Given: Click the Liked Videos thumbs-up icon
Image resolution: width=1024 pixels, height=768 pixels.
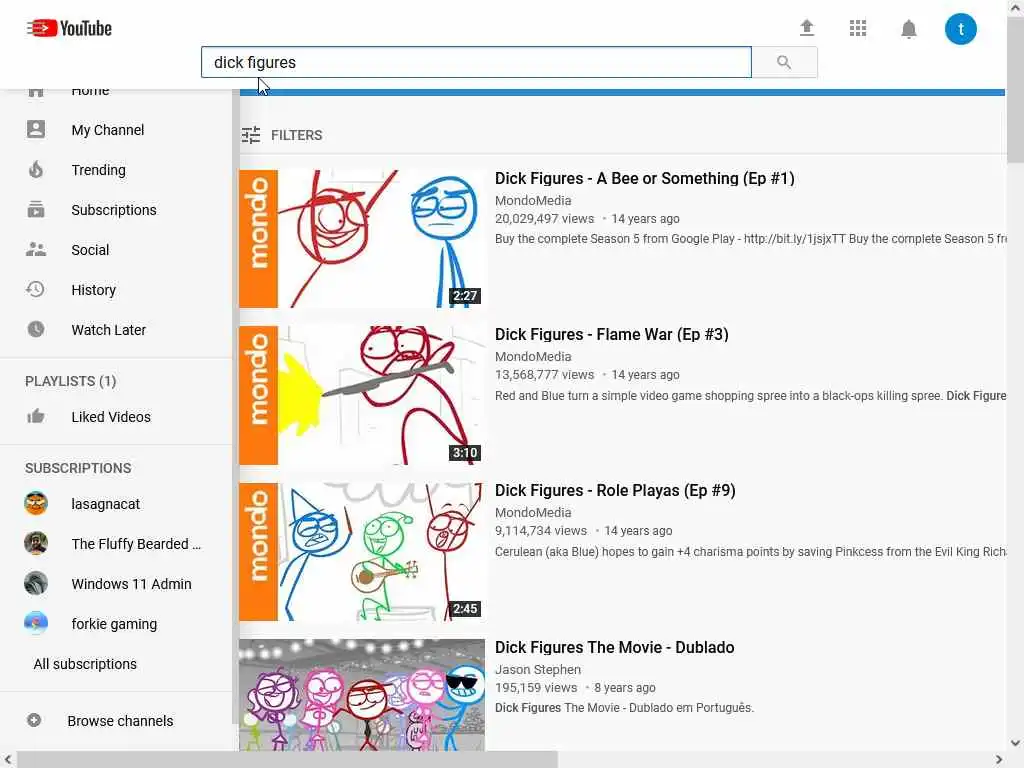Looking at the screenshot, I should [x=36, y=416].
